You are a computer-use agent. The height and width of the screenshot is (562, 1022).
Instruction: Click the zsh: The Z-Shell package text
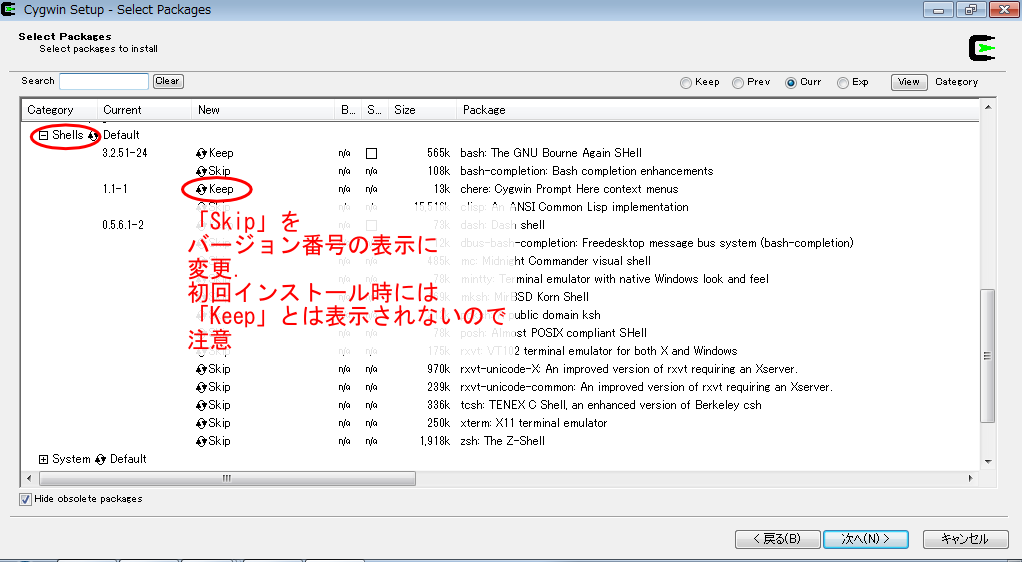pos(502,441)
